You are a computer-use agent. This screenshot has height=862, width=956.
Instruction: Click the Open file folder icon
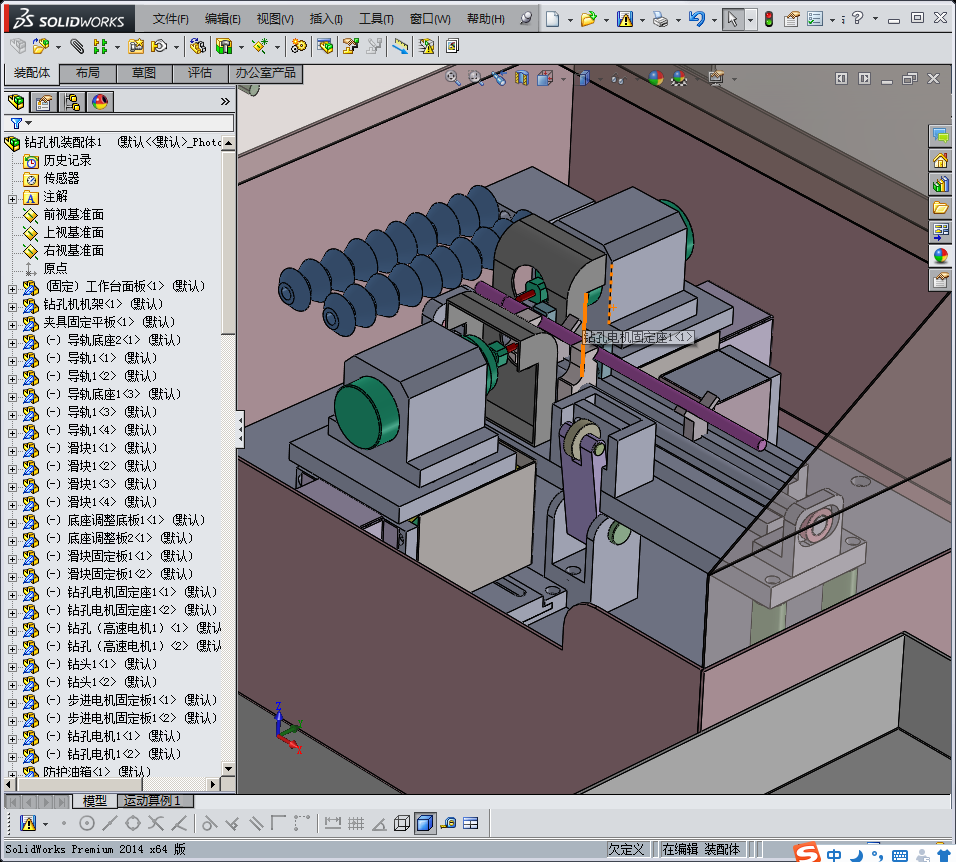click(x=588, y=19)
